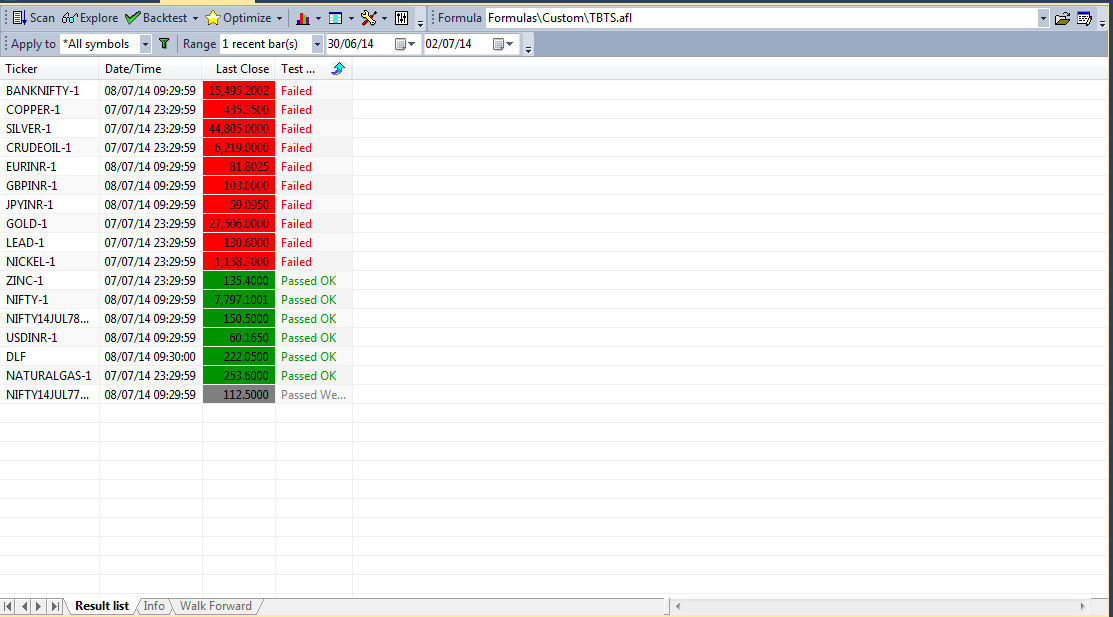This screenshot has width=1113, height=617.
Task: Click the From date field 30/06/14
Action: (359, 44)
